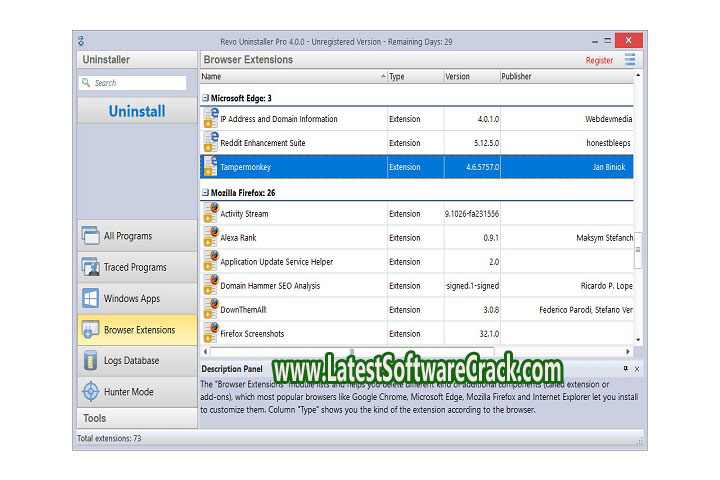Click version 5.12.5.0 cell

tap(472, 143)
